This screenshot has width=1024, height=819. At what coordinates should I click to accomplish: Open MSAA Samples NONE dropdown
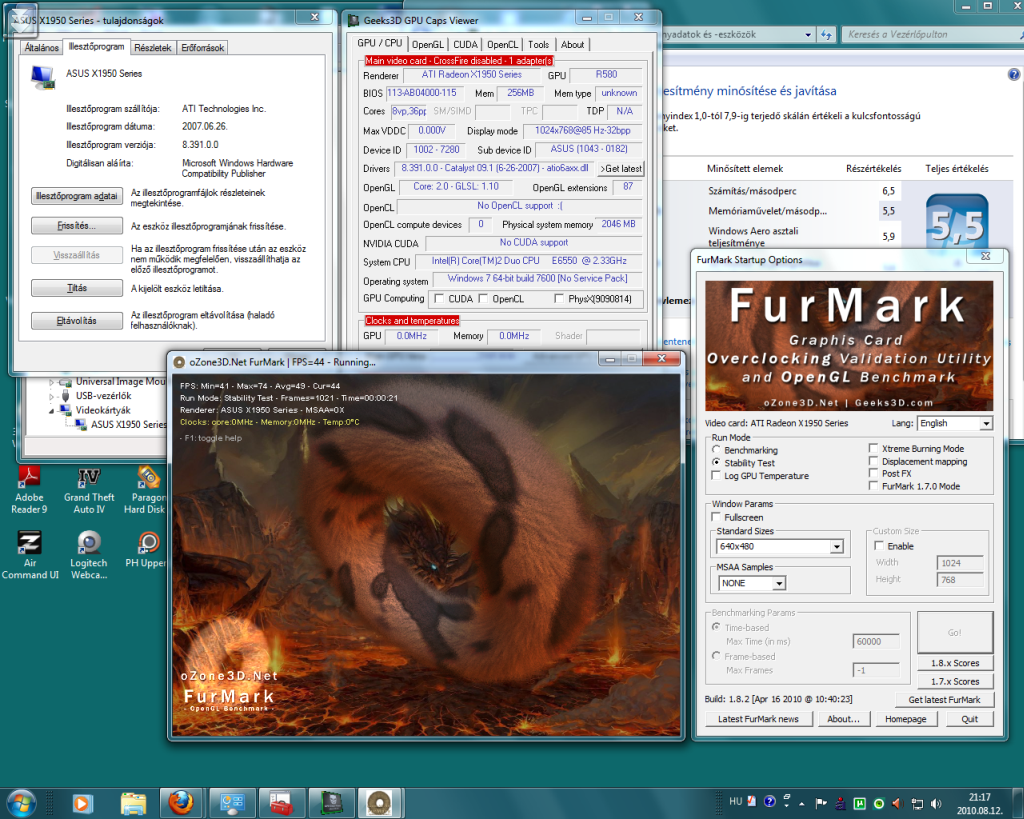(778, 583)
